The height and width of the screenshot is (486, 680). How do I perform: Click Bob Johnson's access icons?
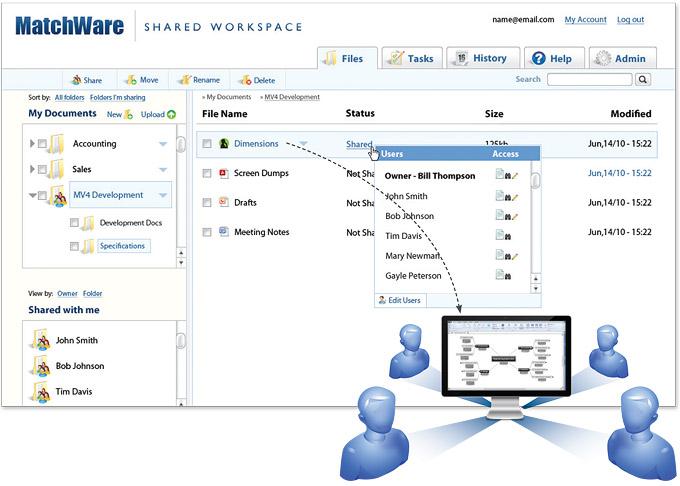(x=507, y=215)
